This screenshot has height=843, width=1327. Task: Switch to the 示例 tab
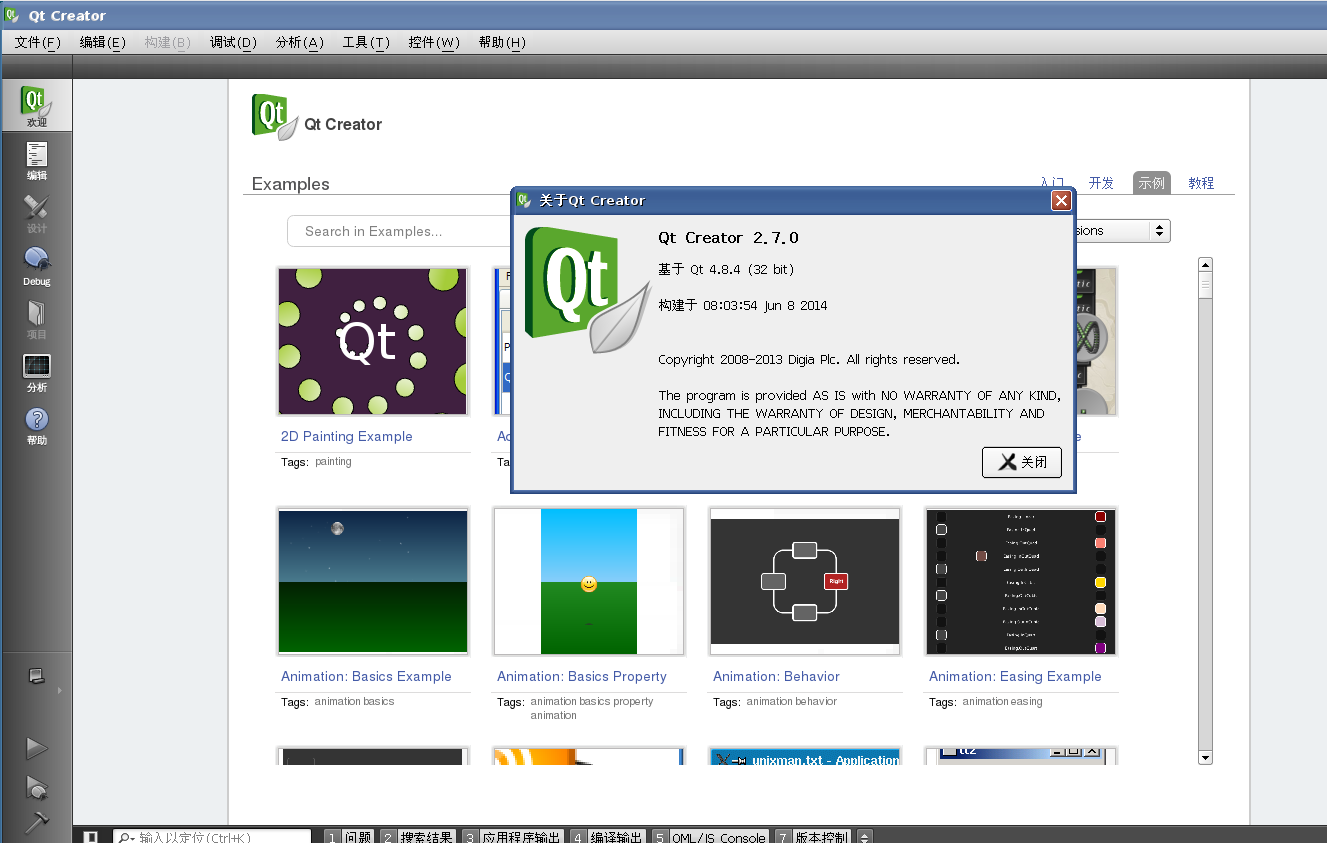[x=1152, y=183]
